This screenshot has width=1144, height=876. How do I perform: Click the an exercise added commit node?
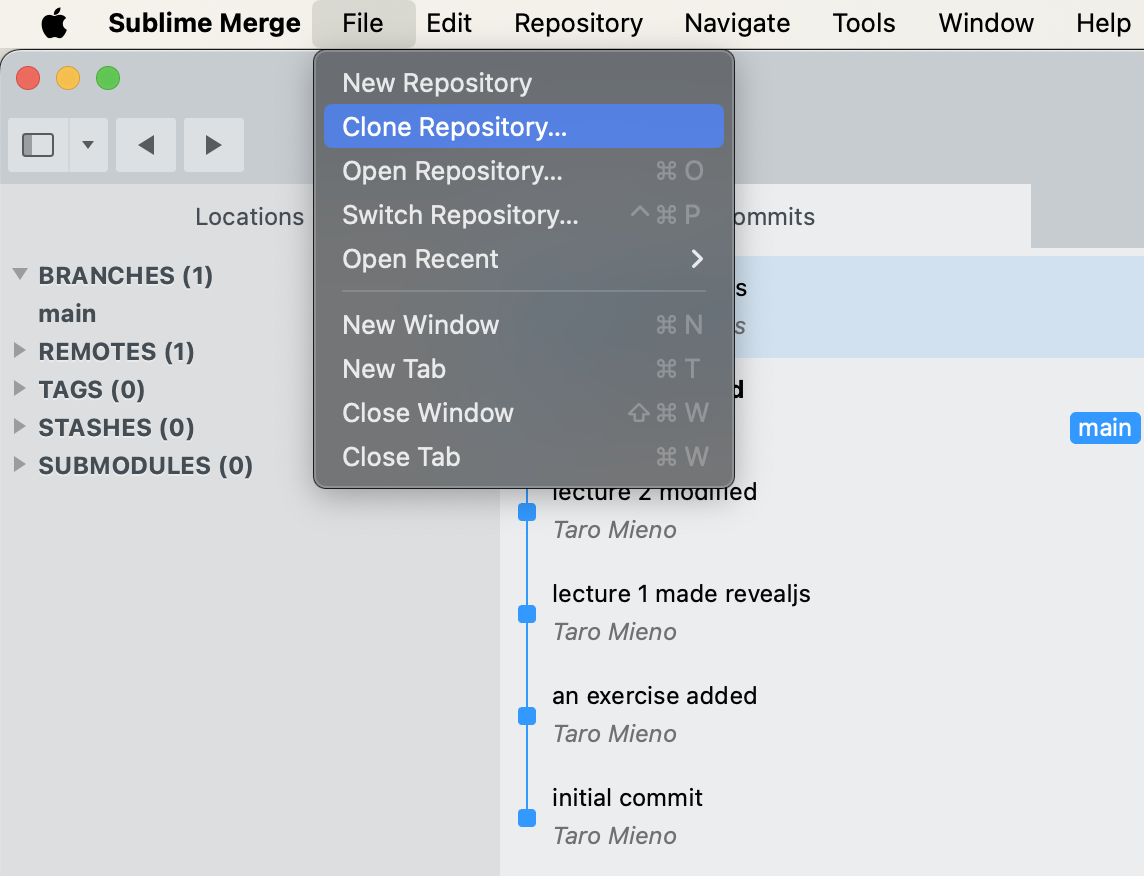click(527, 716)
